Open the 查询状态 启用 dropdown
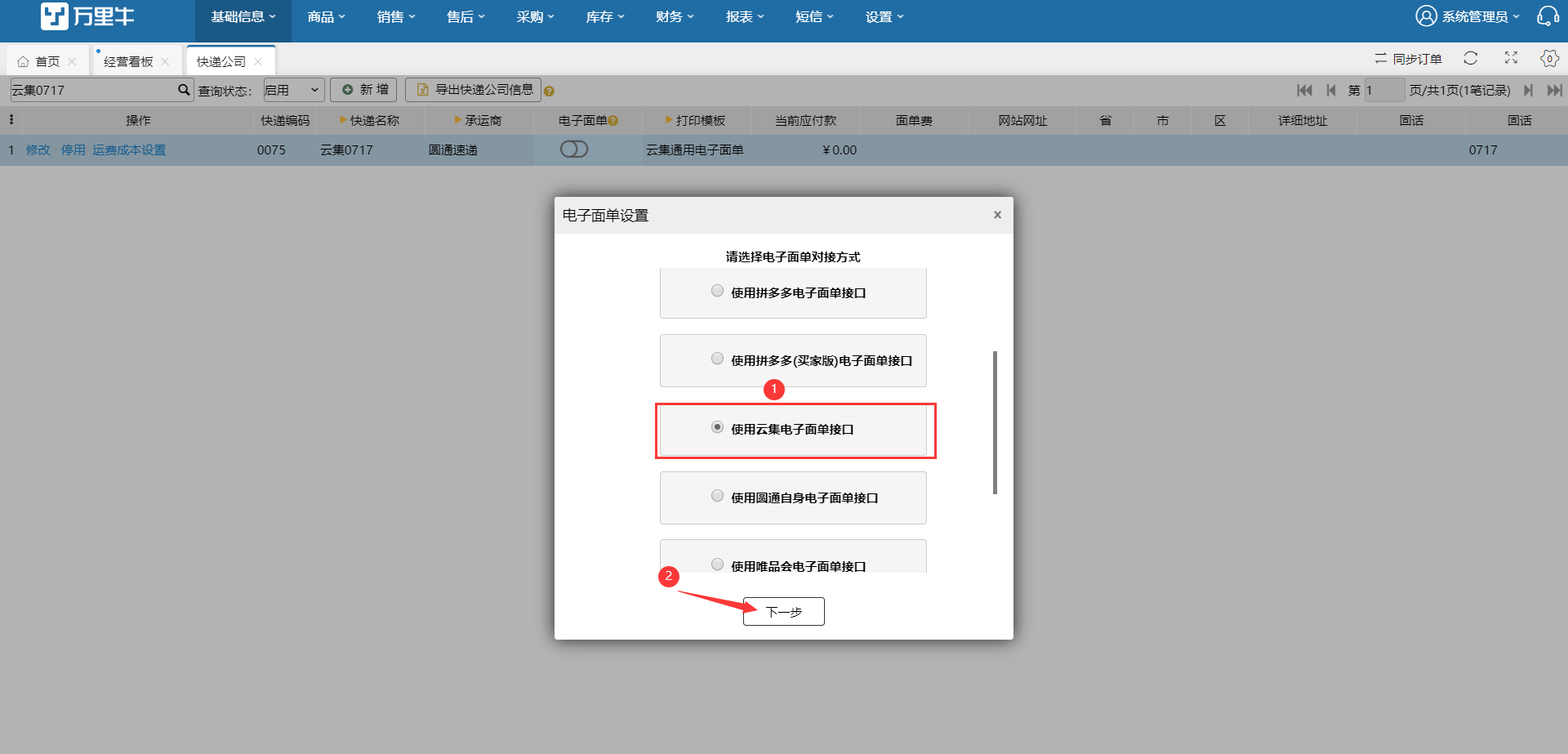The width and height of the screenshot is (1568, 754). 293,90
